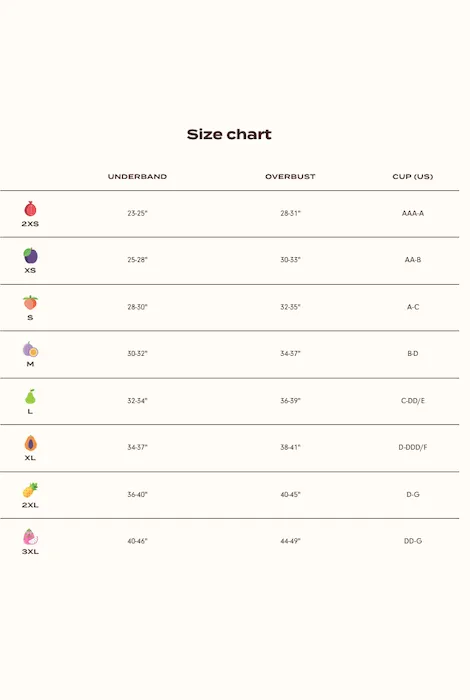
Task: Click the C-DD/E cup value
Action: tap(413, 401)
